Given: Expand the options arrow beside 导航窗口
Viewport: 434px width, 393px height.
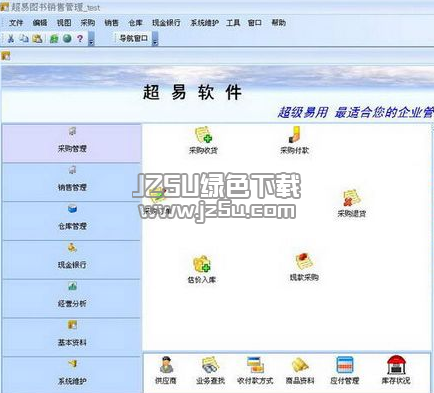Looking at the screenshot, I should 155,39.
